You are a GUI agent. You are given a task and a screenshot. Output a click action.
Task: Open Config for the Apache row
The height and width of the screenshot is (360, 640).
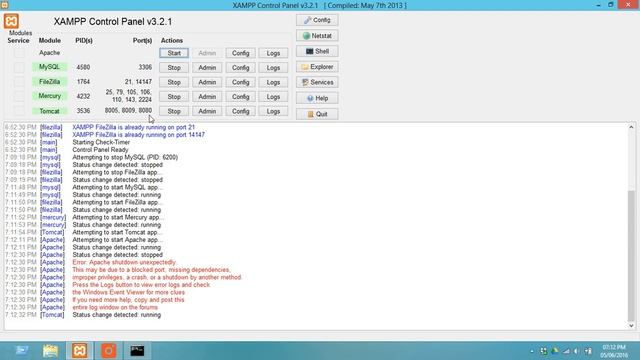click(240, 53)
